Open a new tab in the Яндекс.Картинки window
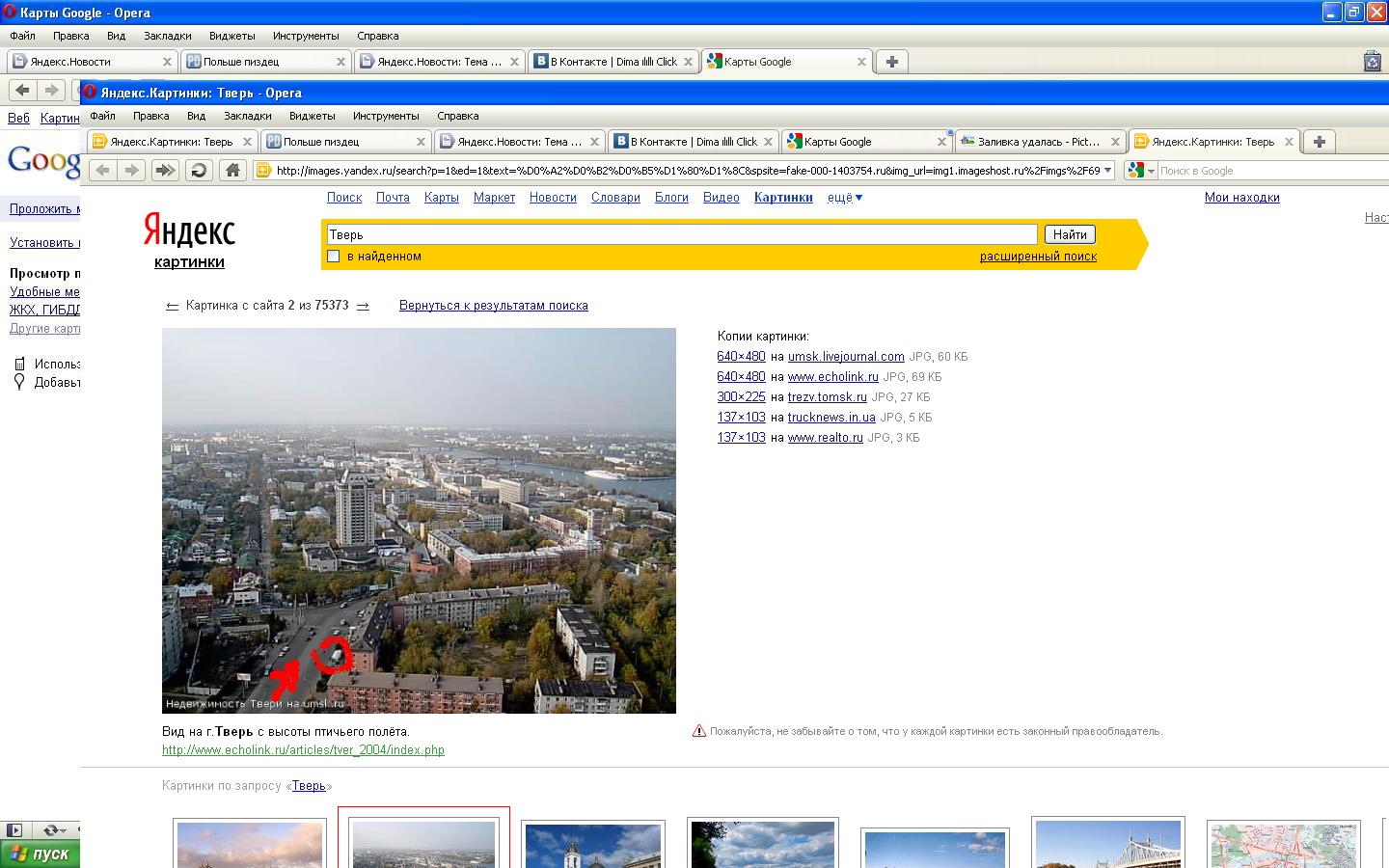 [x=1319, y=141]
